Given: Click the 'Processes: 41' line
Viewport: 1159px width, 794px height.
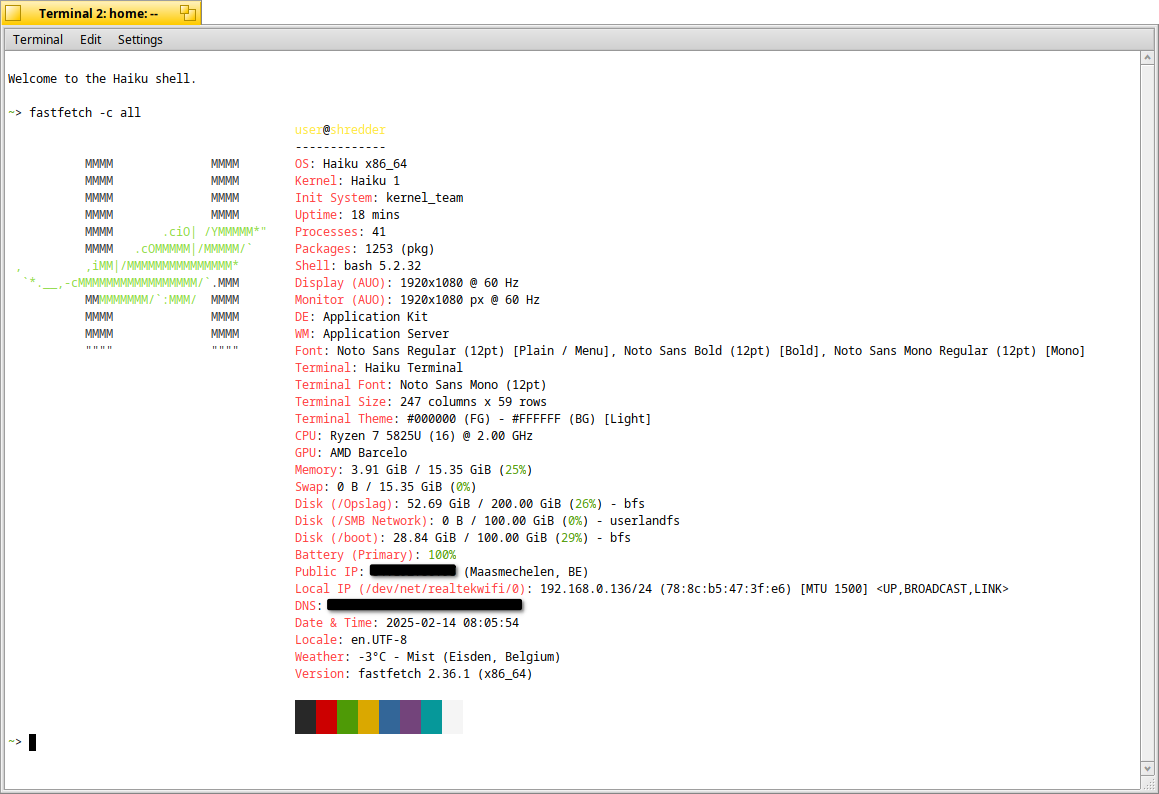Looking at the screenshot, I should pos(341,231).
